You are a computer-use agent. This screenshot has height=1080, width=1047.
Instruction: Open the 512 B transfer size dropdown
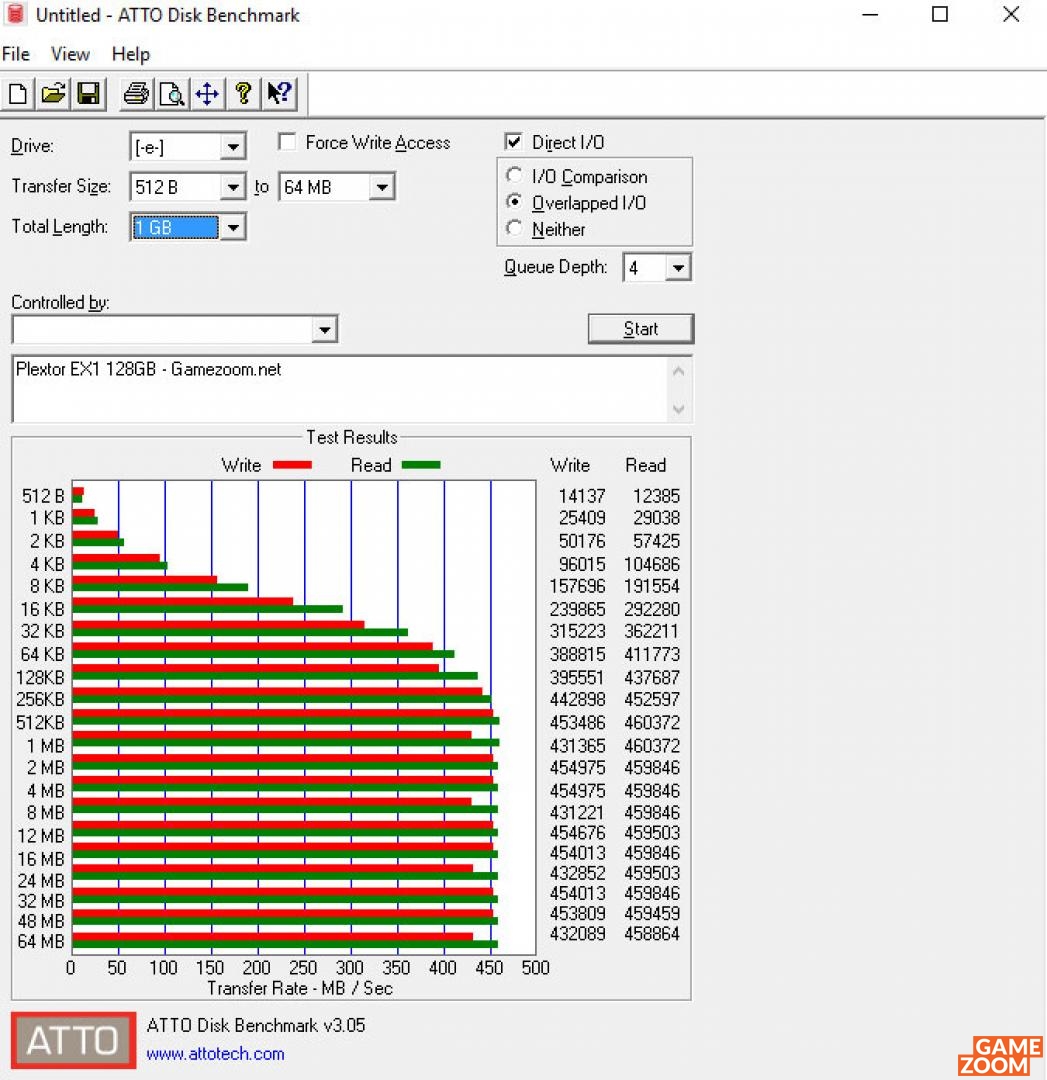pos(233,187)
